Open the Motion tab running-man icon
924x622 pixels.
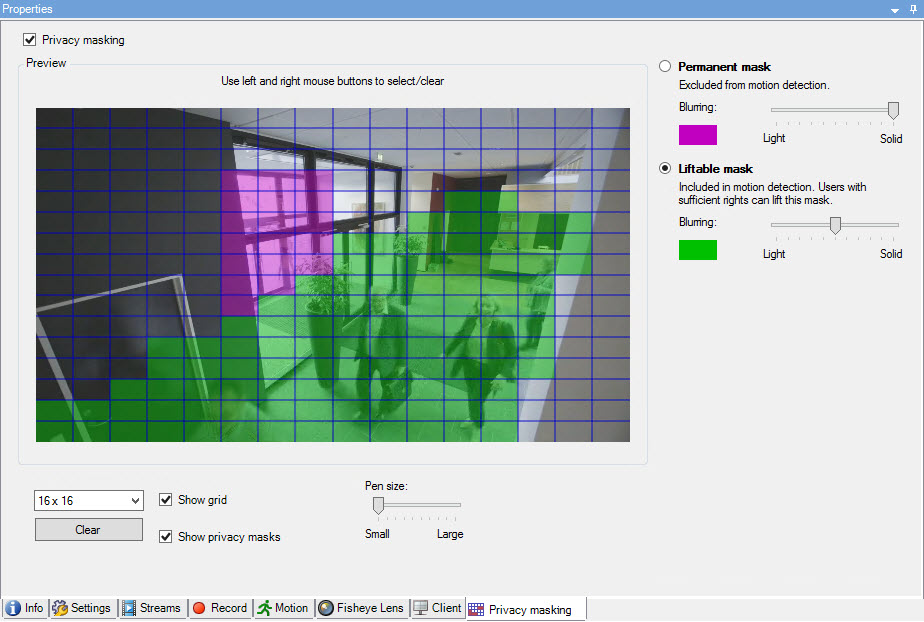coord(264,608)
